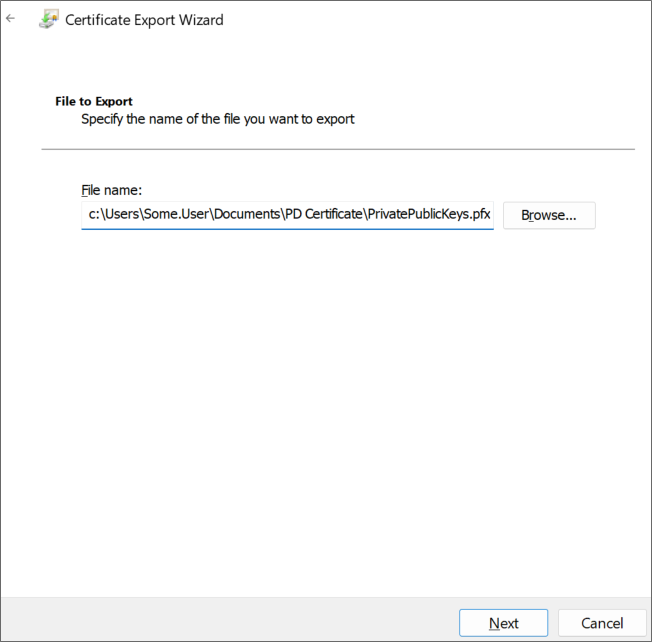Click the File name label
652x642 pixels.
point(112,189)
